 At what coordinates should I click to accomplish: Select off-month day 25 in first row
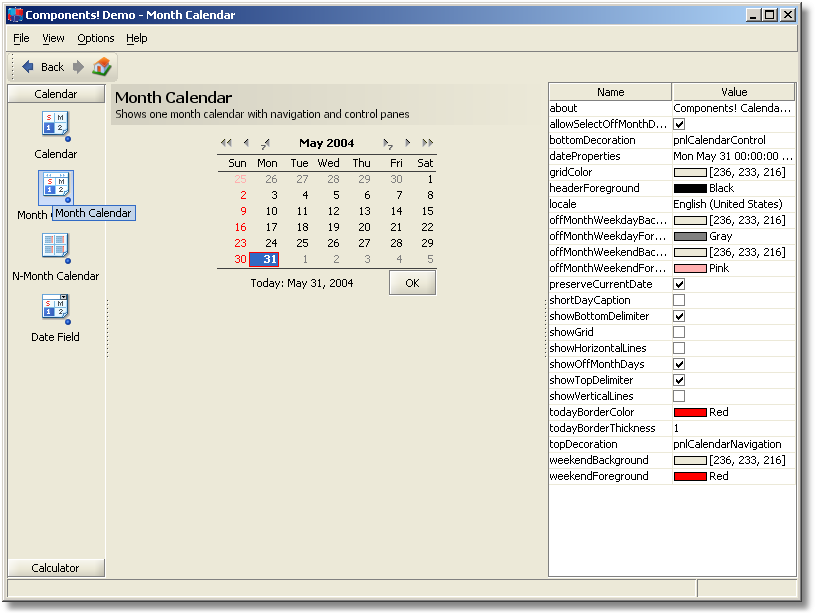[240, 179]
